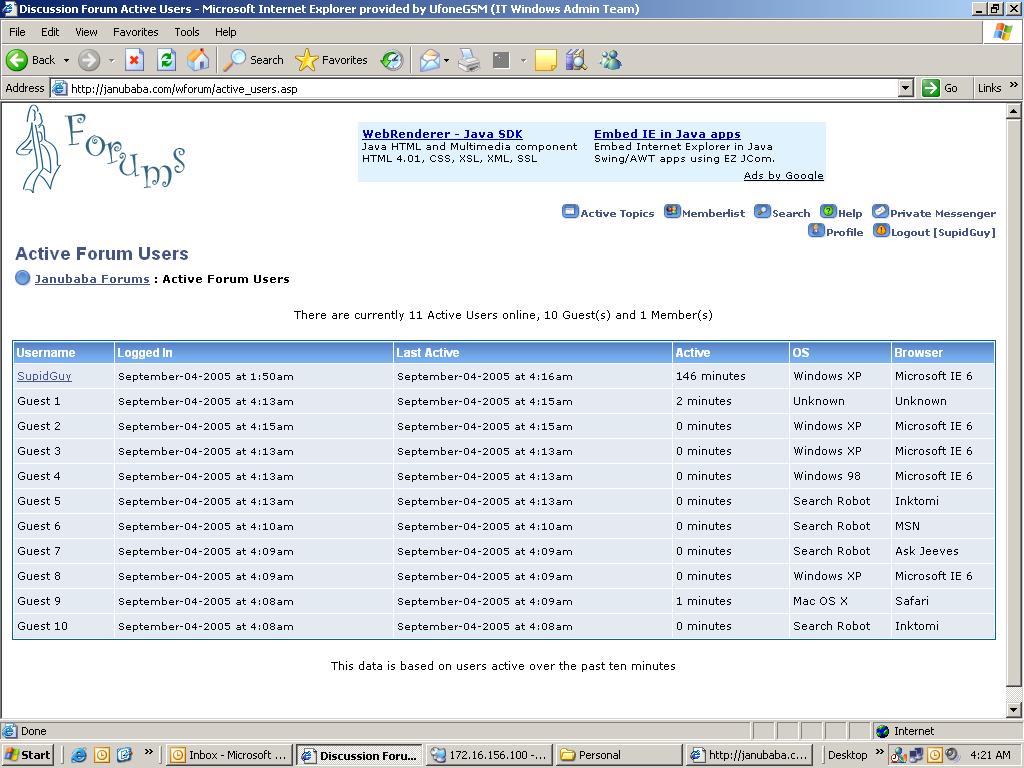Click Ads by Google link
Viewport: 1024px width, 768px height.
click(x=783, y=175)
